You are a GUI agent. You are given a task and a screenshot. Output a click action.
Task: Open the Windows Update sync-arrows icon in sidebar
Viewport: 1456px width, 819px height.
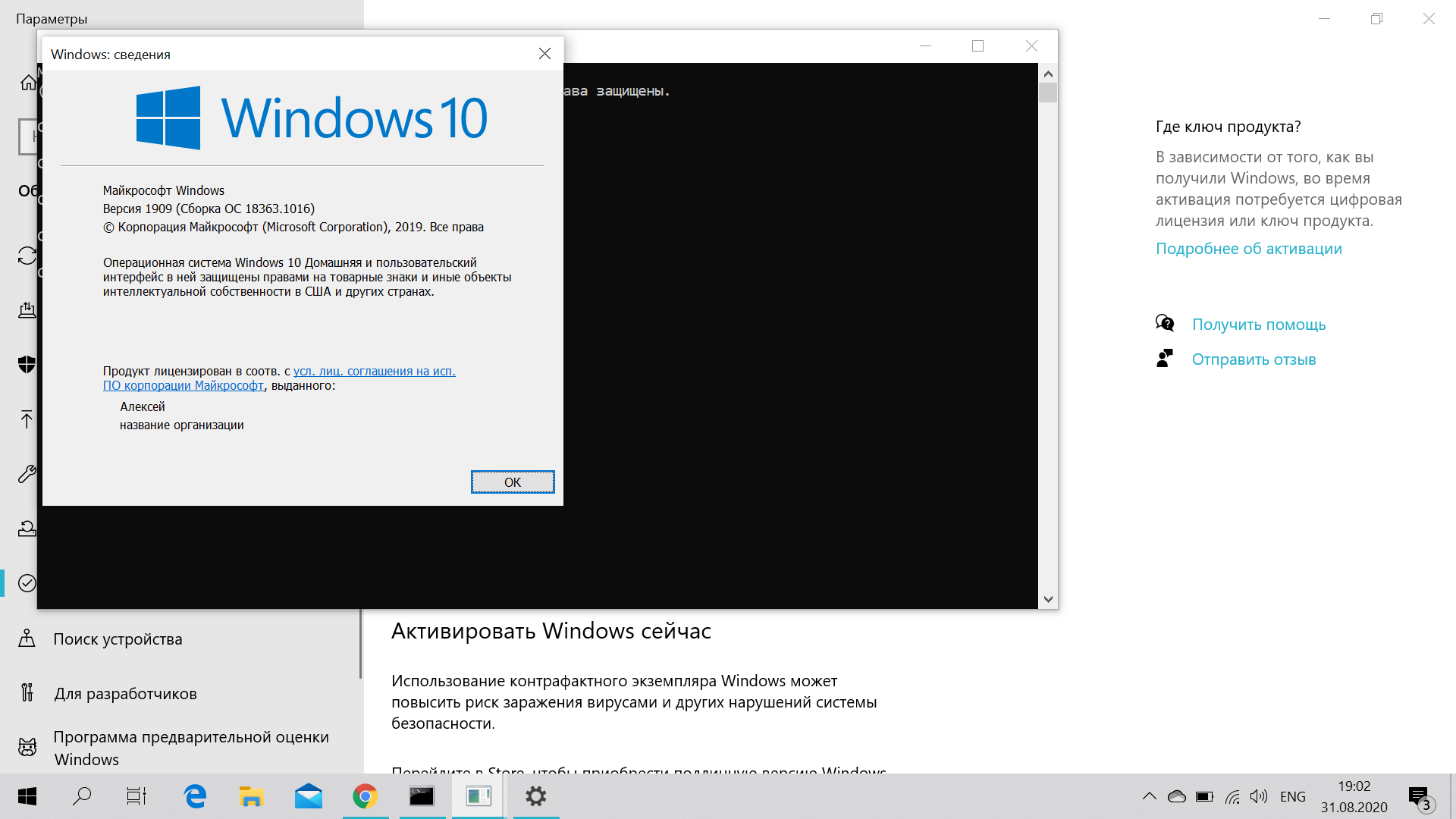click(27, 256)
